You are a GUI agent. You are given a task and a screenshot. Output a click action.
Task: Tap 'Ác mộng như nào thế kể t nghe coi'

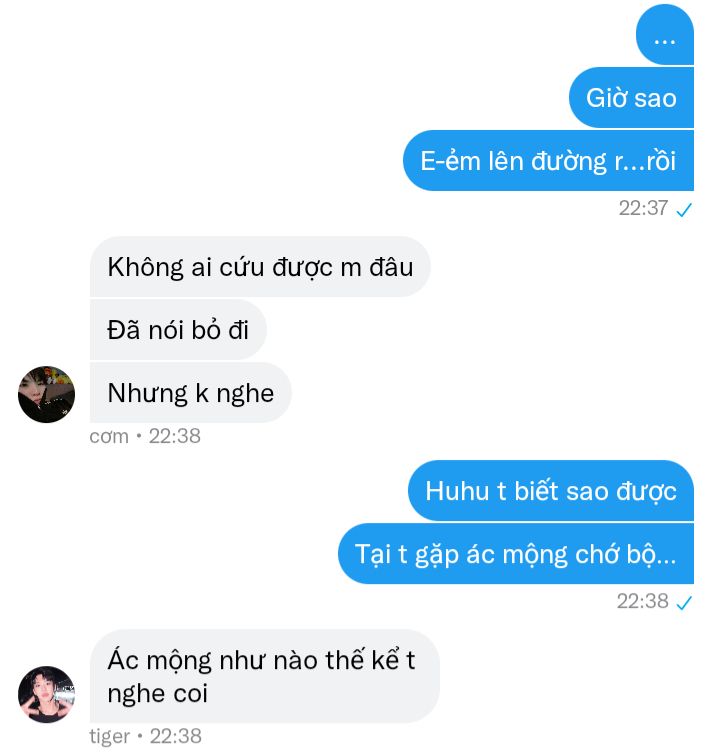point(265,677)
